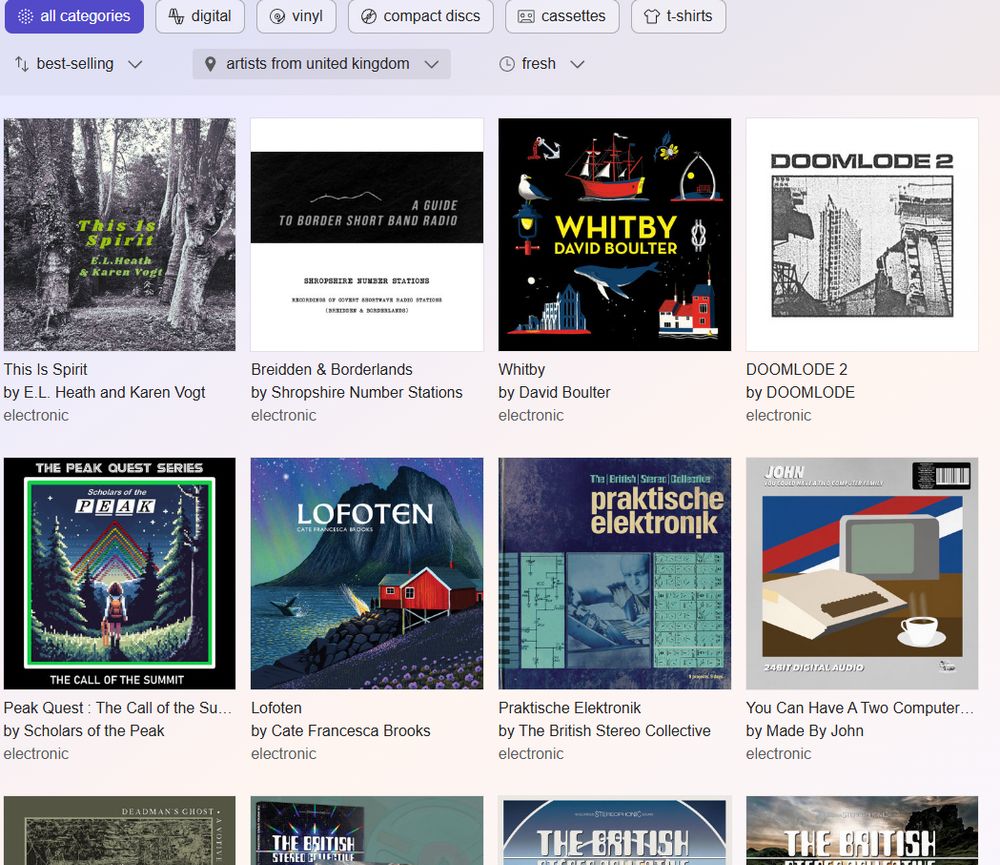This screenshot has height=865, width=1000.
Task: Expand chevron next to fresh
Action: click(x=577, y=64)
